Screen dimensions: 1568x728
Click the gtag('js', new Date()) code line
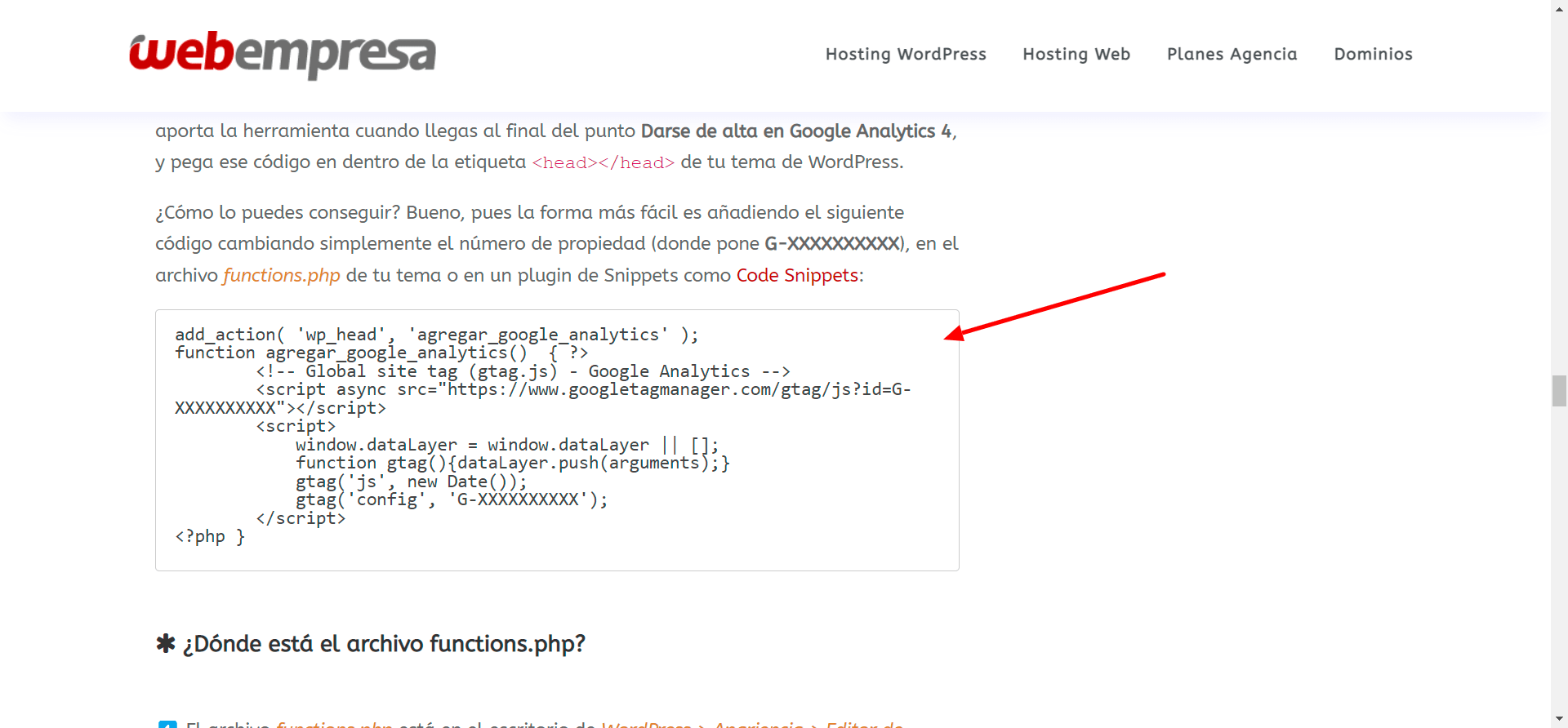click(412, 482)
